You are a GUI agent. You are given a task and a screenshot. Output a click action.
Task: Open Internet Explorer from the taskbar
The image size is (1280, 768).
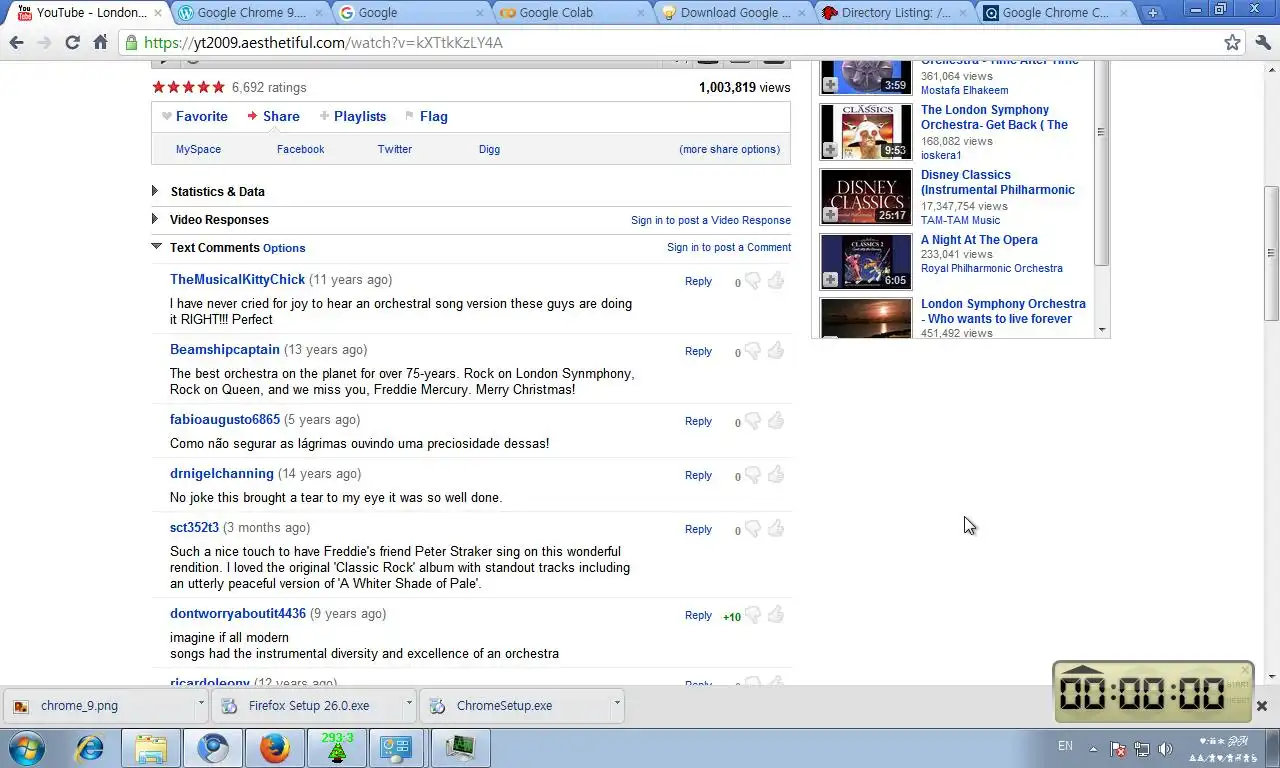pos(90,748)
